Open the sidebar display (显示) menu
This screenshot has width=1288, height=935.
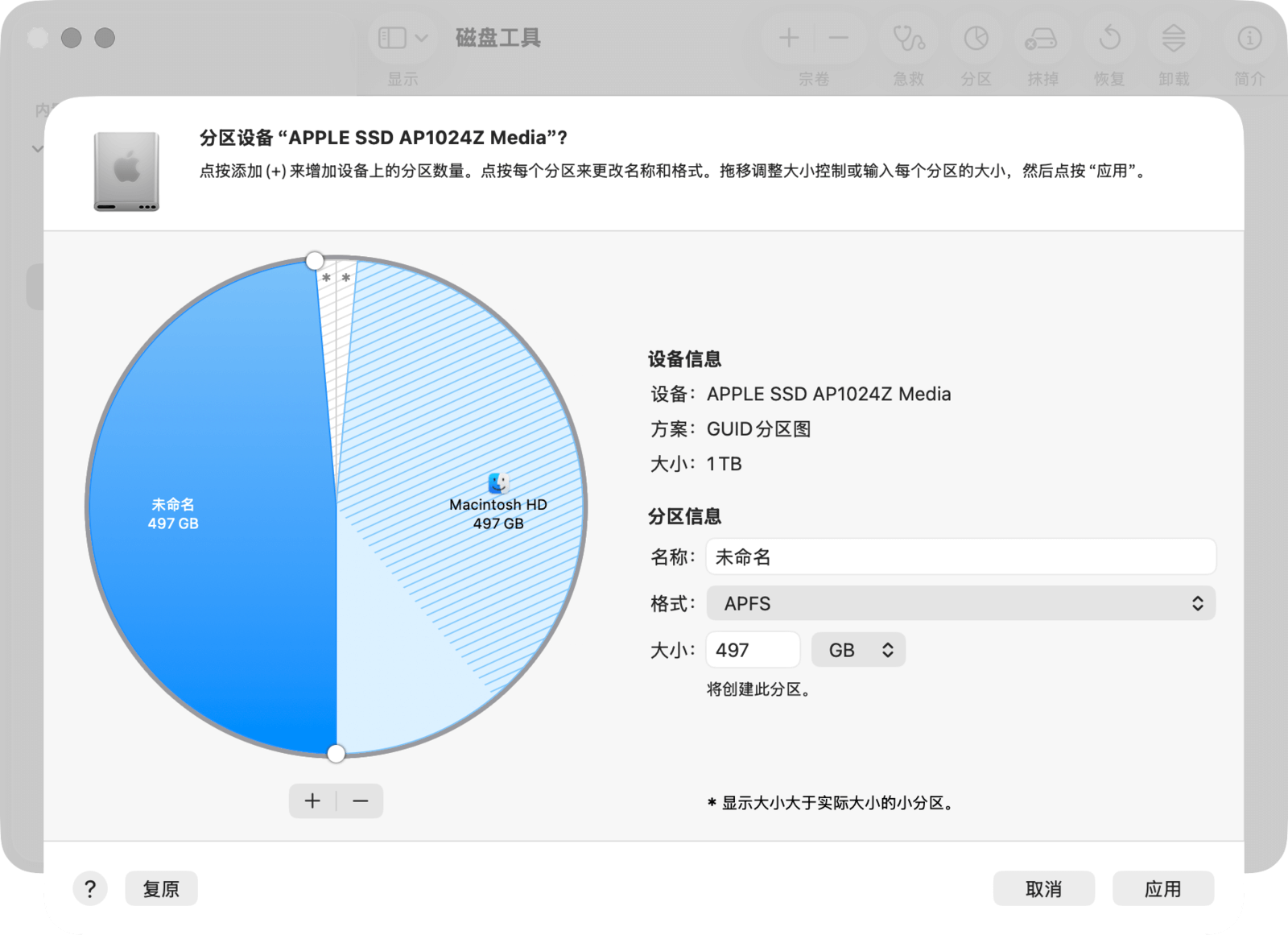[x=403, y=39]
